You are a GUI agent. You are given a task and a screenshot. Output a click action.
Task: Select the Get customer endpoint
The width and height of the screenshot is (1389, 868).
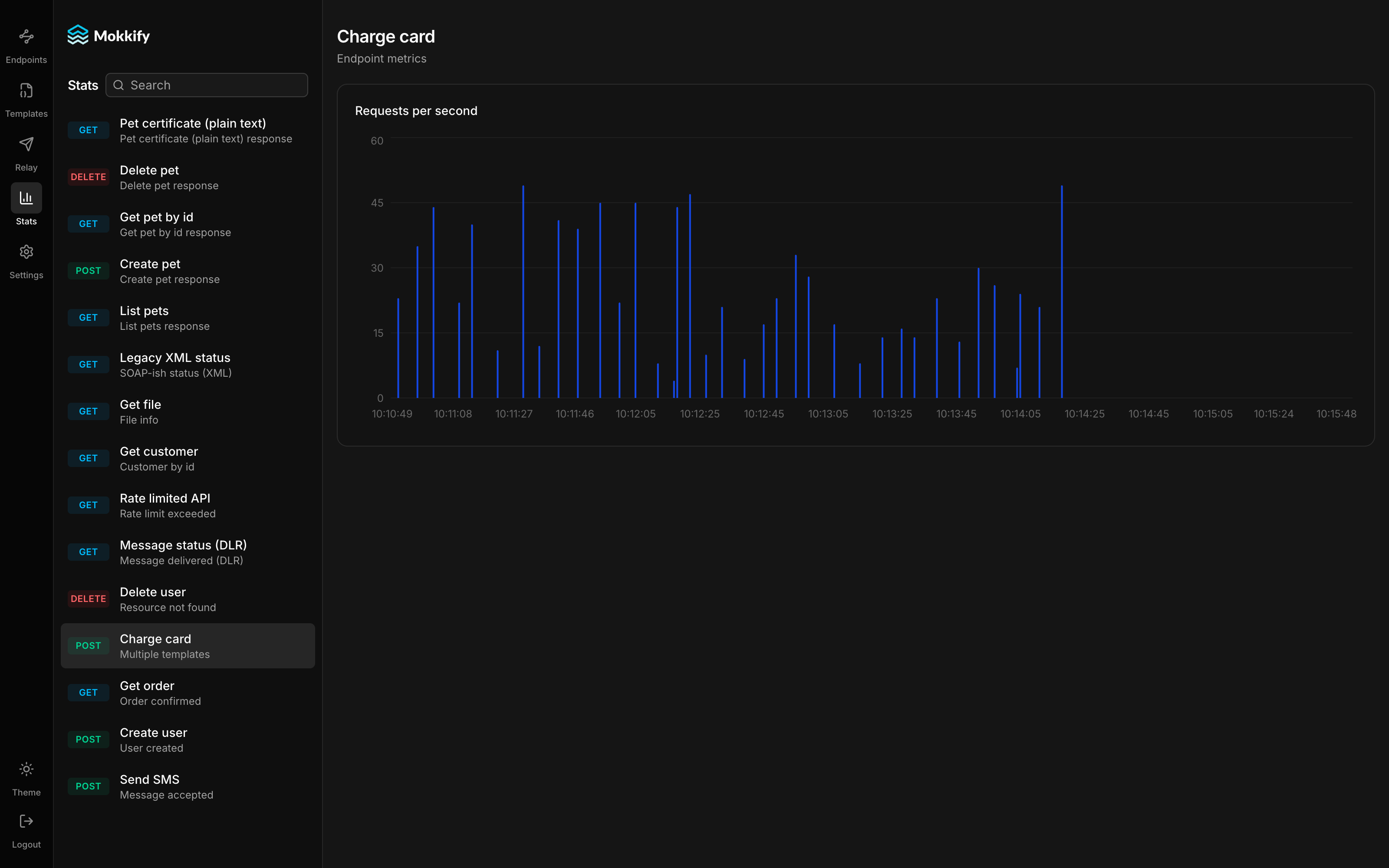click(x=188, y=459)
